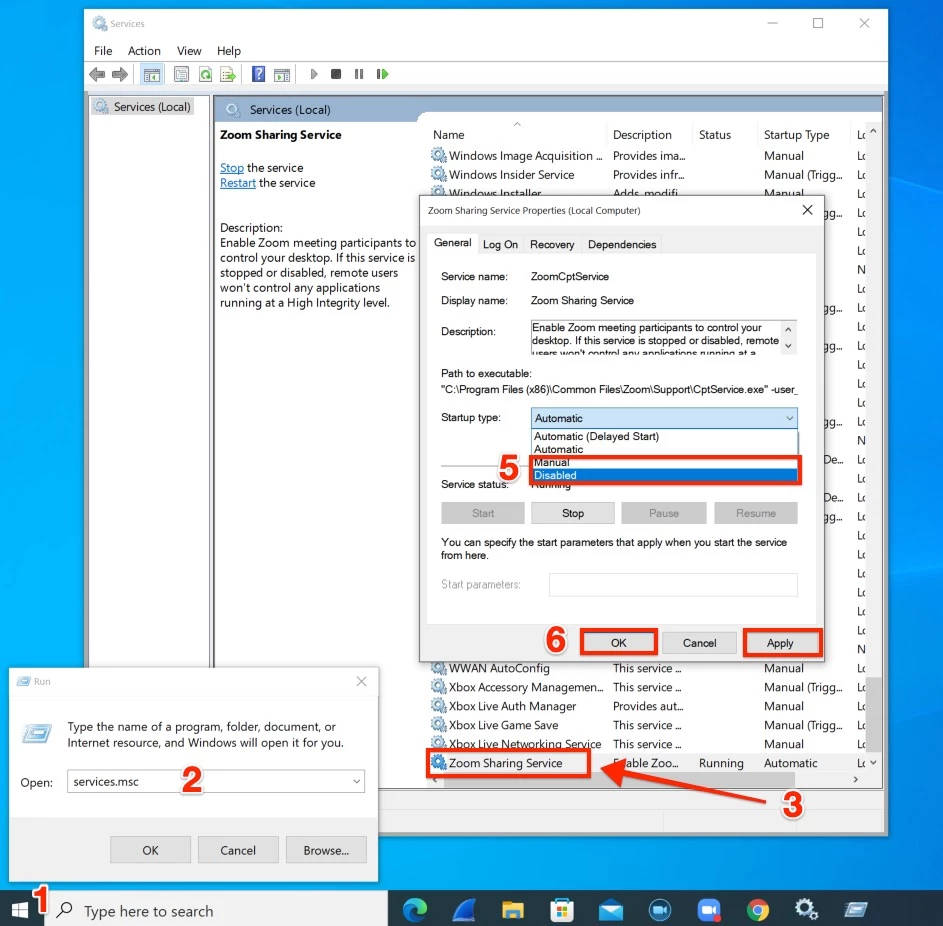
Task: Switch to the Log On tab
Action: click(x=500, y=245)
